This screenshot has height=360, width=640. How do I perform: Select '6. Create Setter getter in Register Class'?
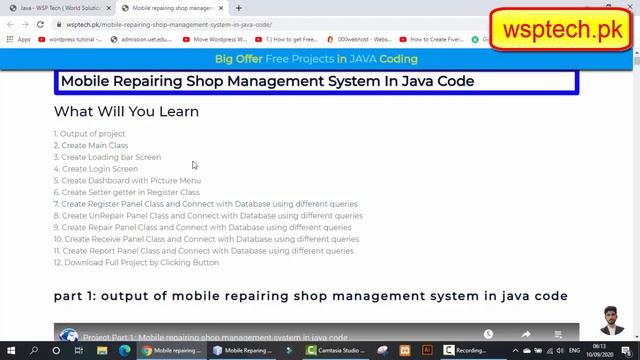[x=127, y=192]
